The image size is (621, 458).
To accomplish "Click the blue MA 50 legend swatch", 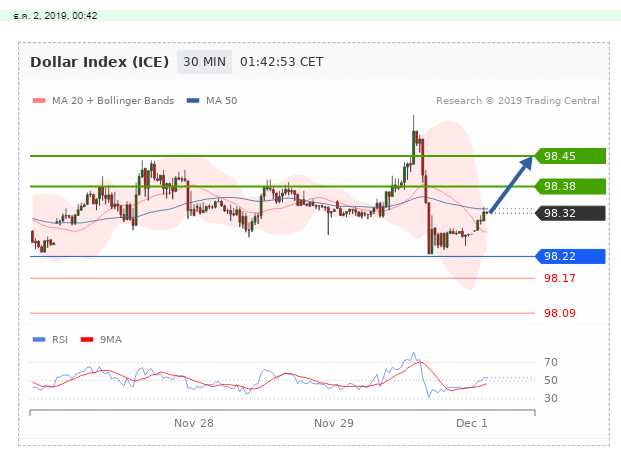I will pos(193,101).
